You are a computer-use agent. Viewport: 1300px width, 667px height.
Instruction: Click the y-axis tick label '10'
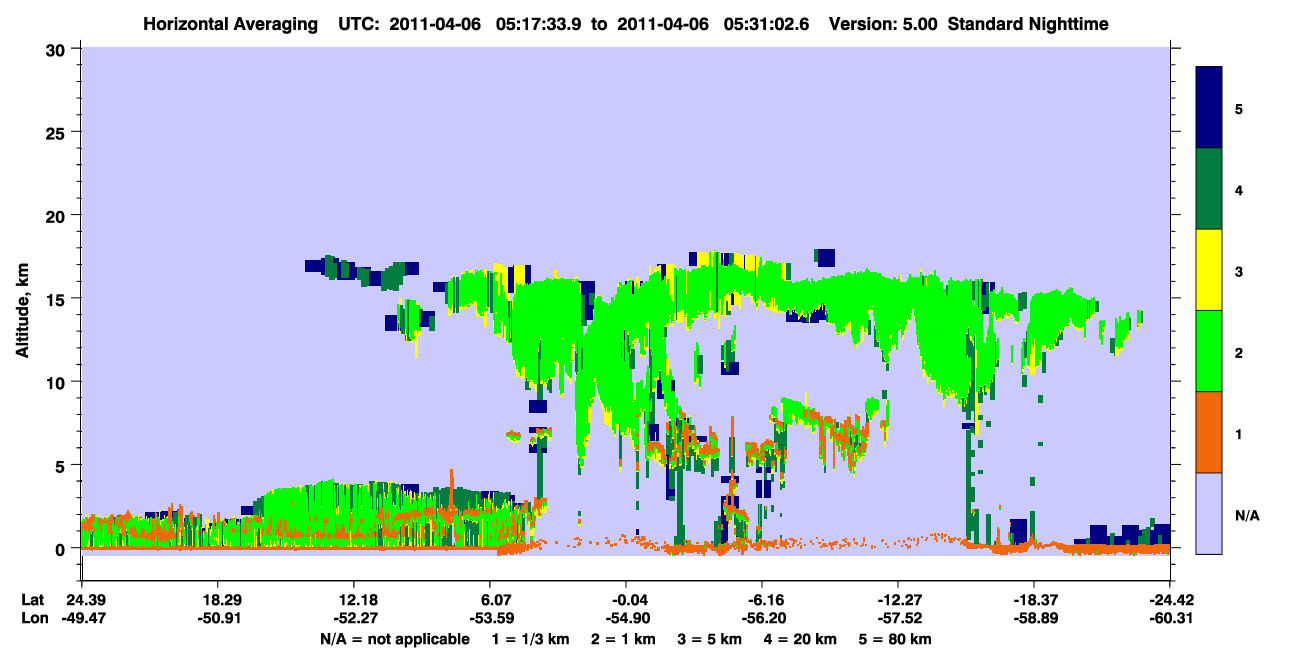coord(58,382)
